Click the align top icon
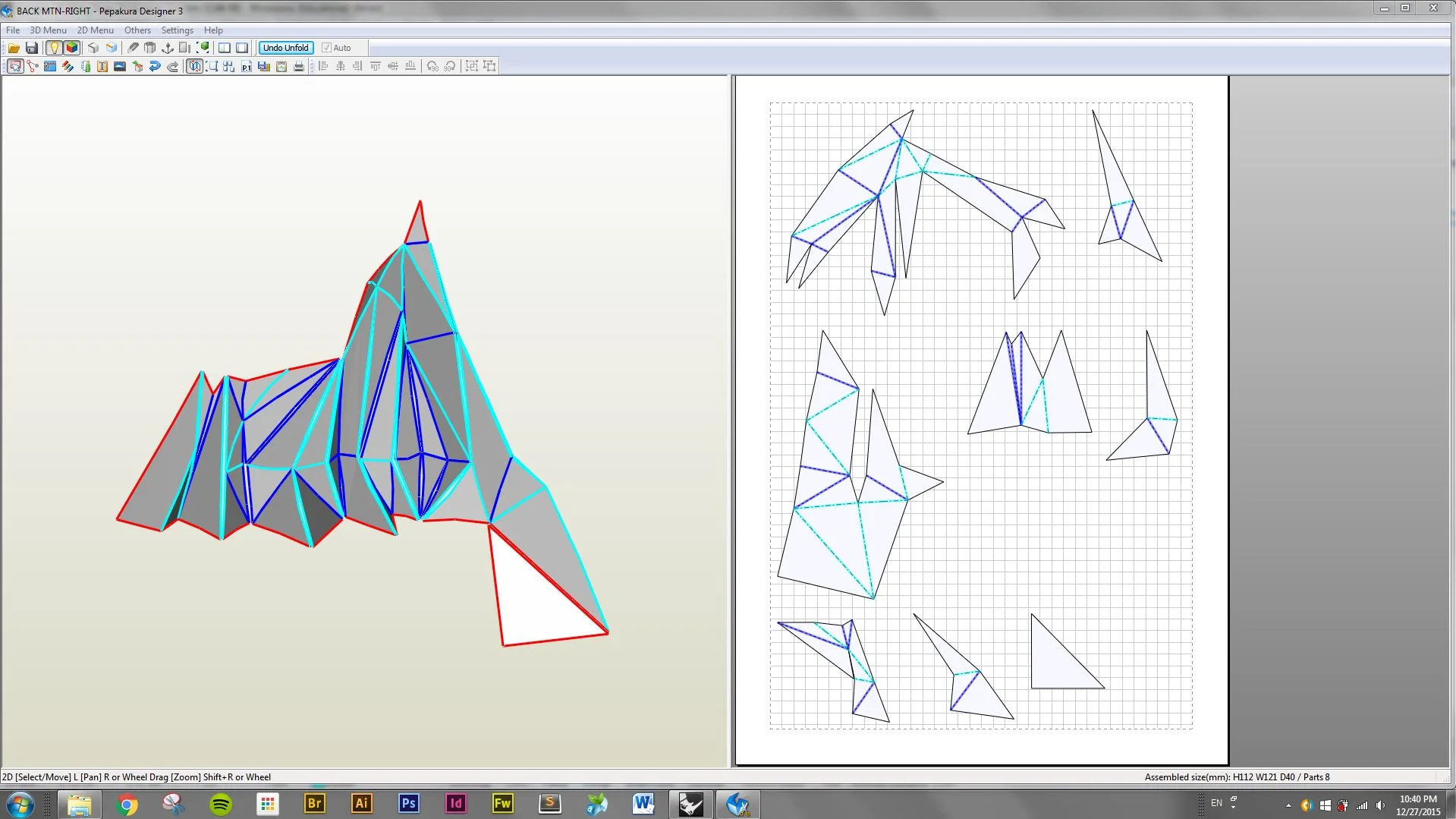Viewport: 1456px width, 819px height. [376, 66]
